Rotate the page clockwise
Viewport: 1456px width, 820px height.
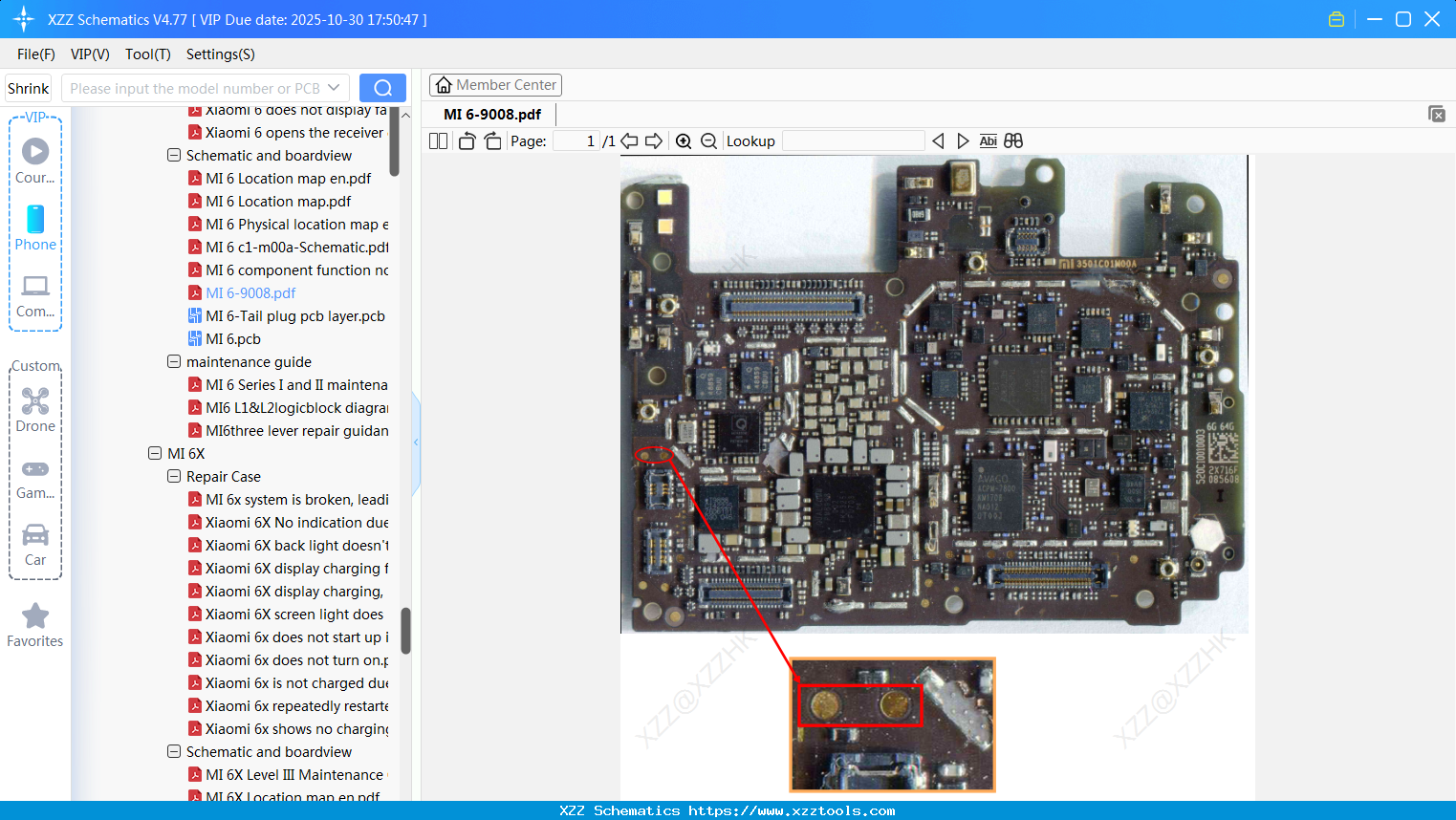(492, 141)
